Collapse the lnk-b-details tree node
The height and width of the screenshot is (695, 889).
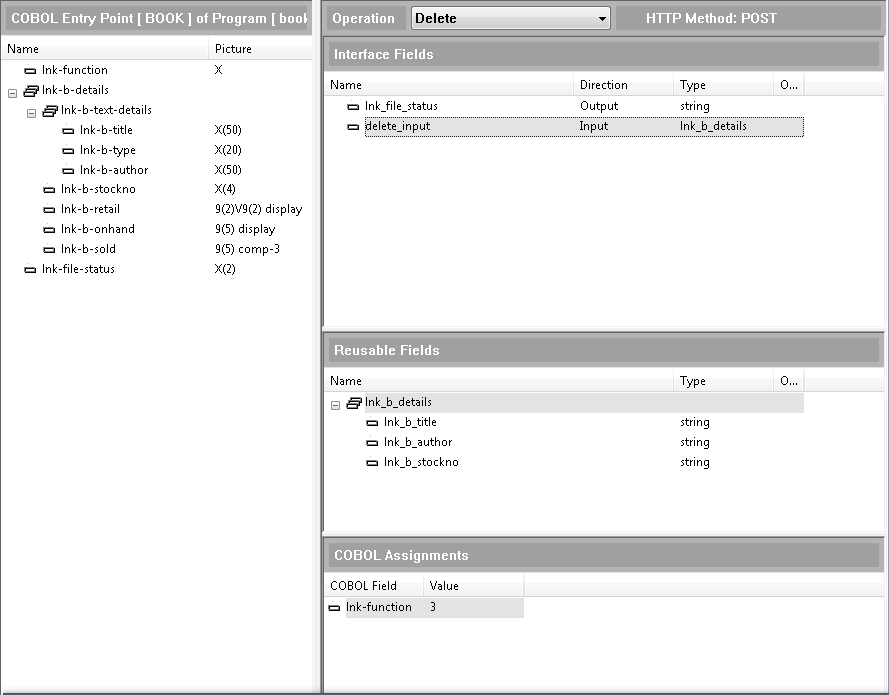coord(12,91)
